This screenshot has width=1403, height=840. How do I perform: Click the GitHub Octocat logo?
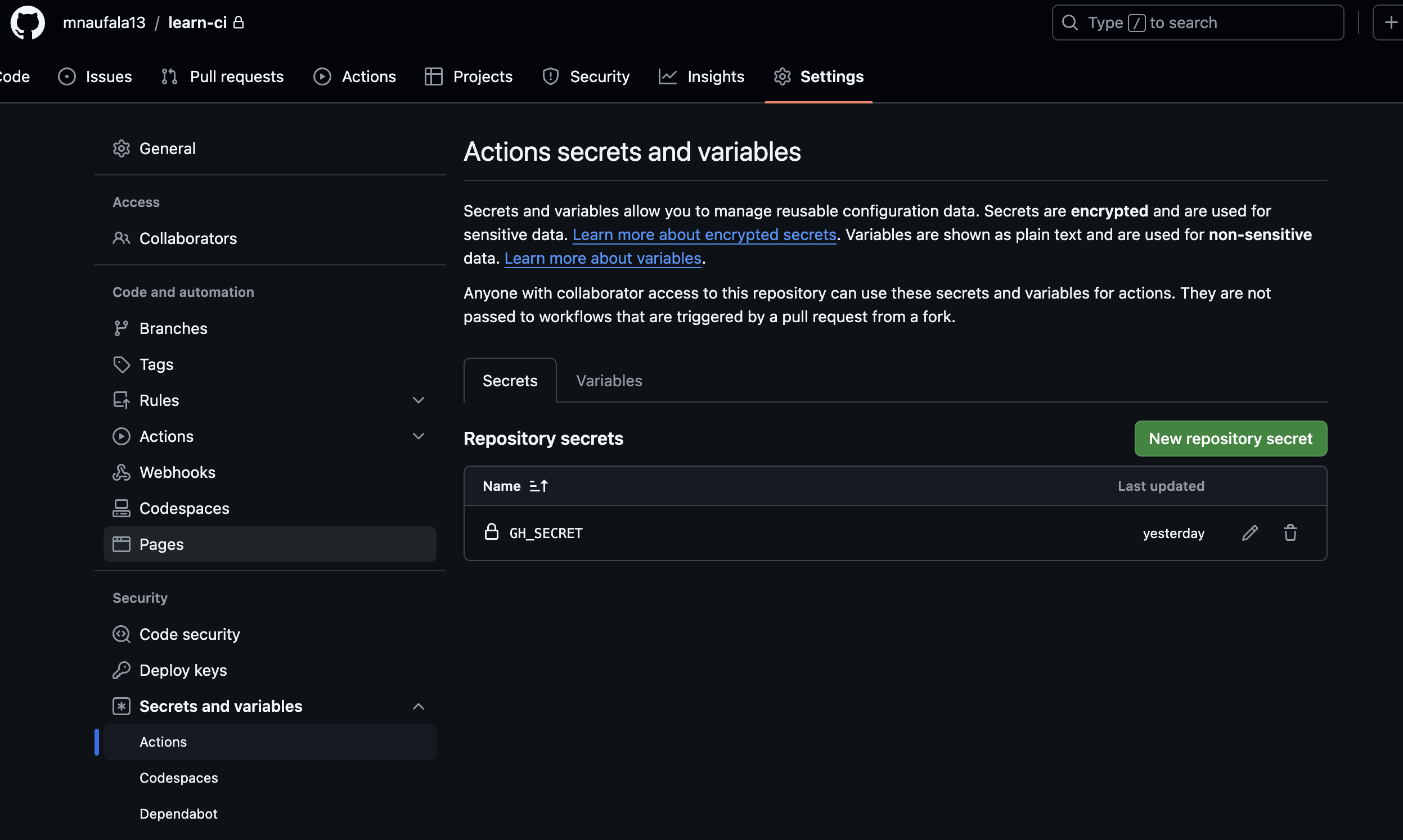pos(27,22)
